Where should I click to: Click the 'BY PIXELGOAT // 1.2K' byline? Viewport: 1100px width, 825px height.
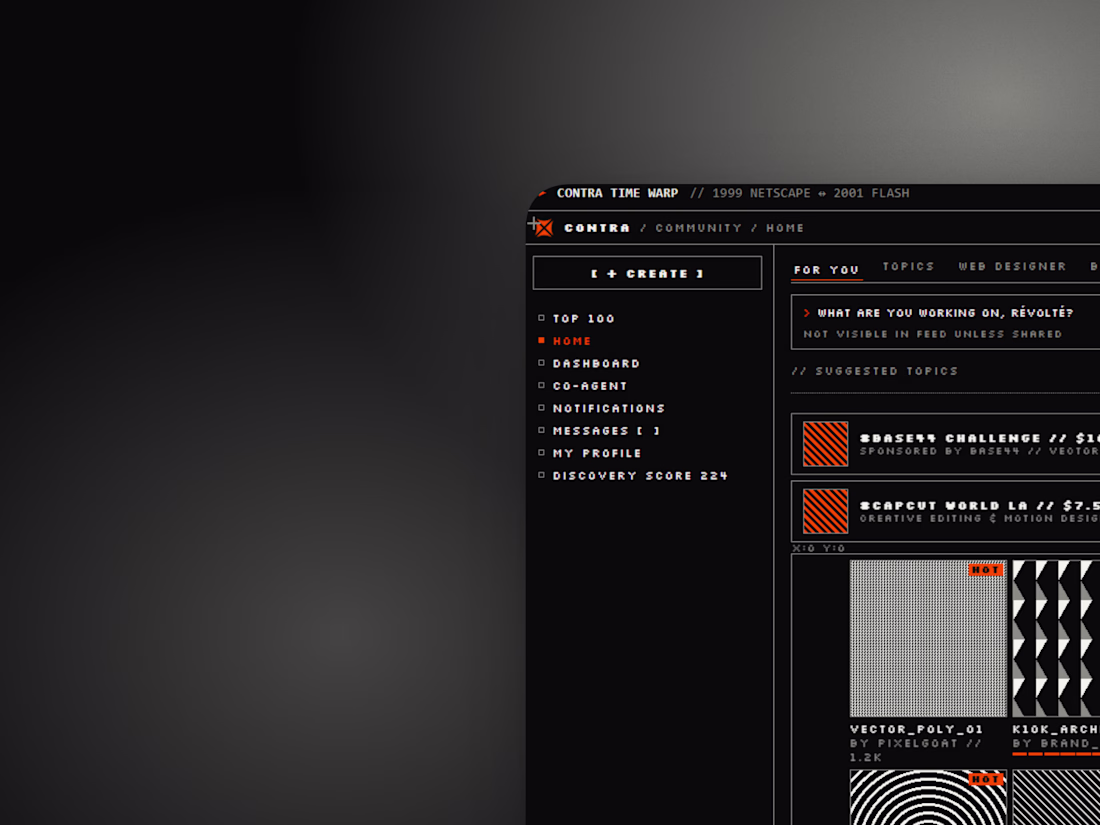[915, 750]
